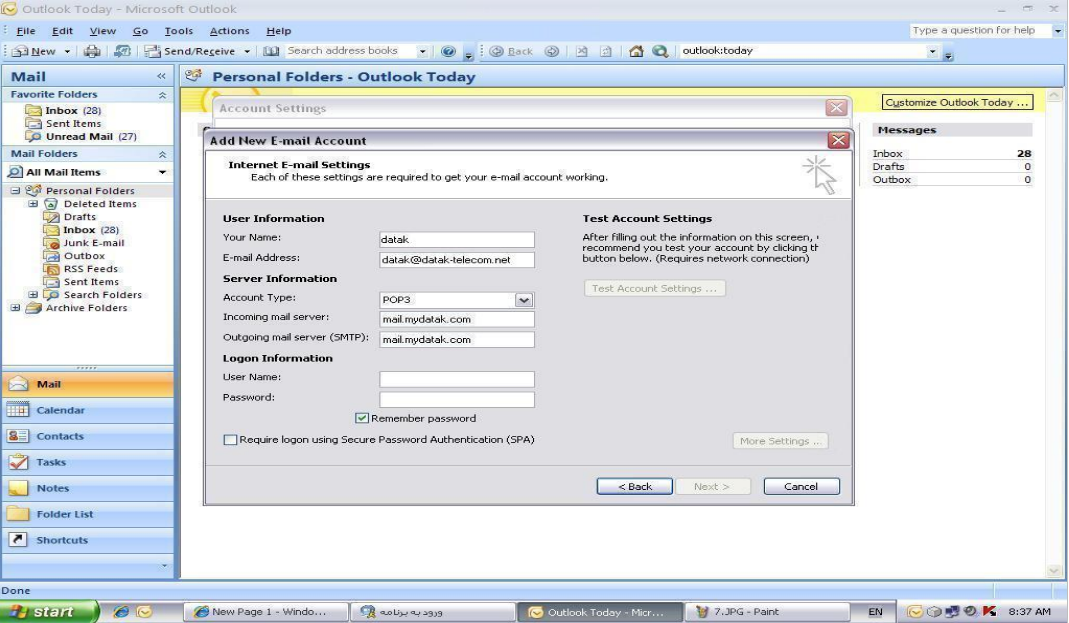Expand the Archive Folders node
Screen dimensions: 1069x623
coord(15,308)
